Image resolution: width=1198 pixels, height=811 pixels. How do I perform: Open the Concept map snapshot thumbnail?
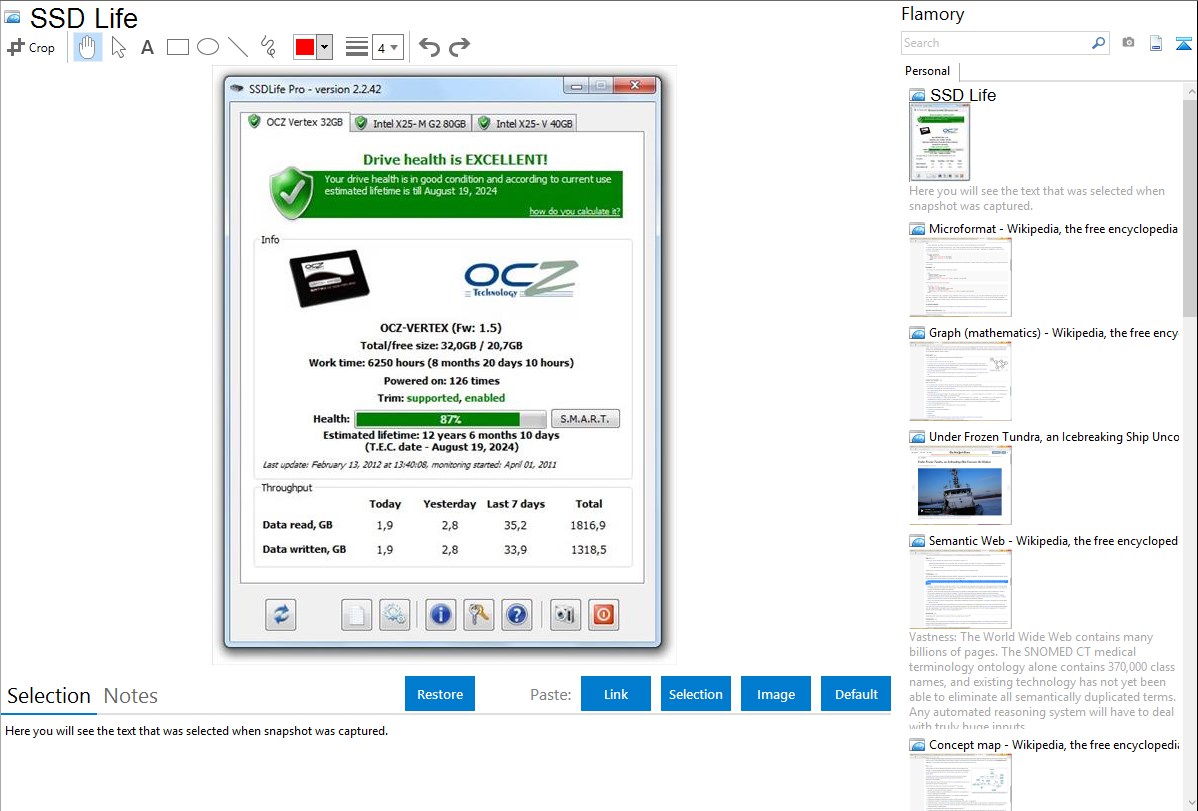tap(960, 782)
